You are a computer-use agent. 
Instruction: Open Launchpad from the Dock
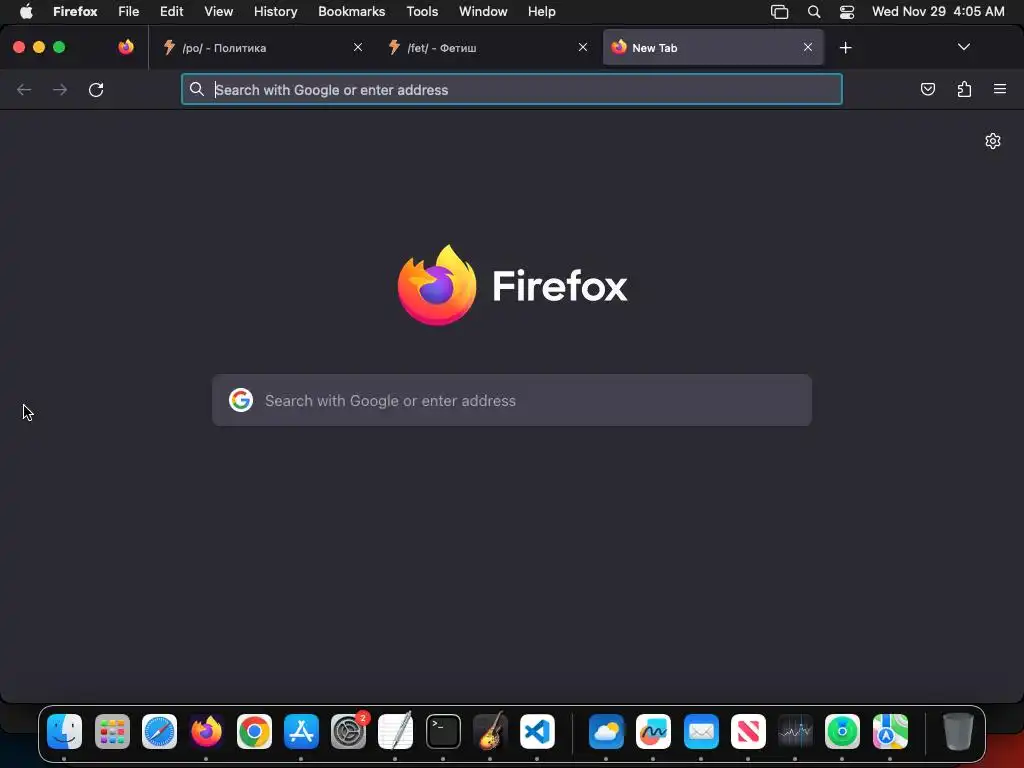click(x=112, y=731)
